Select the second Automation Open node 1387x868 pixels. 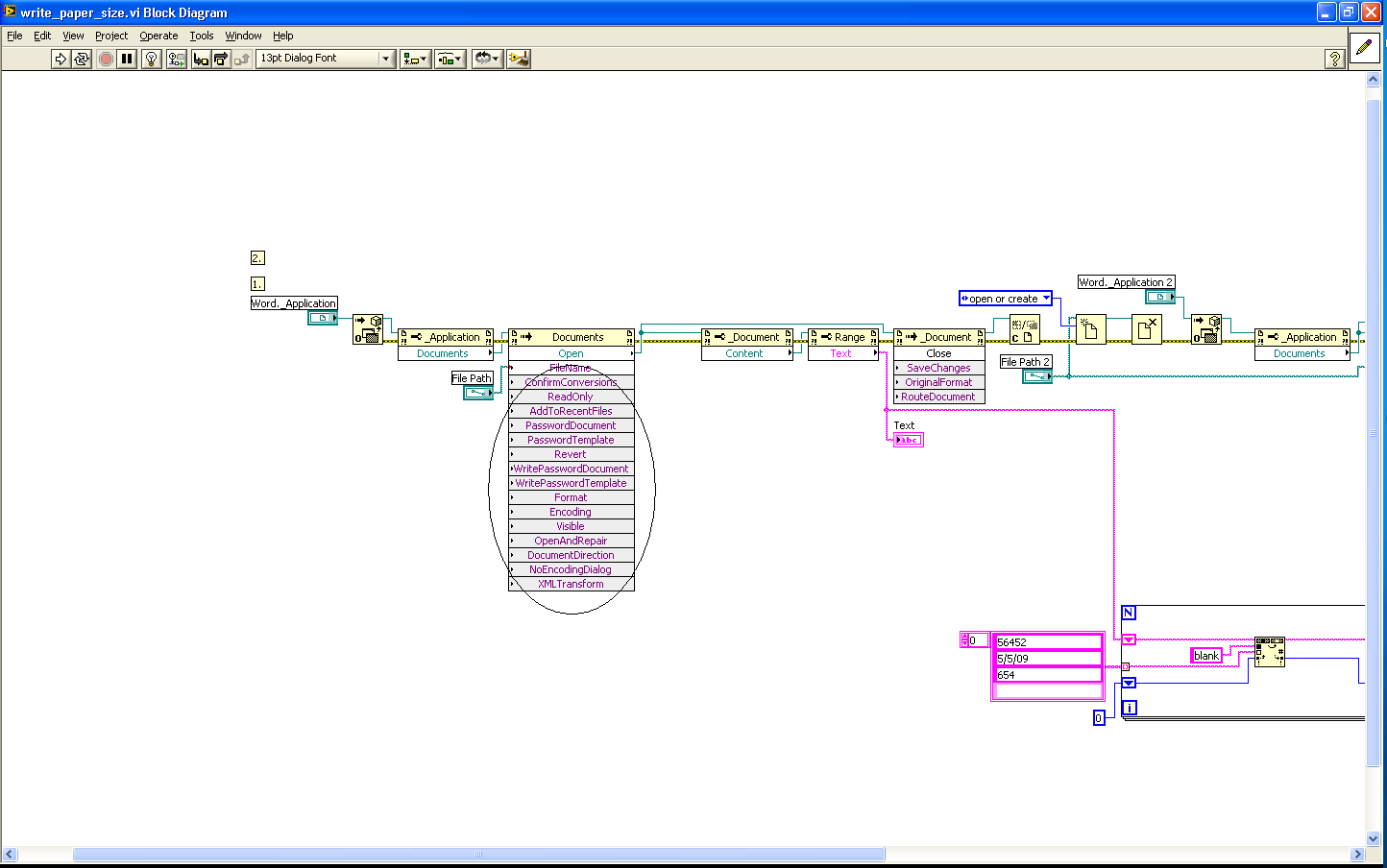(x=1206, y=329)
